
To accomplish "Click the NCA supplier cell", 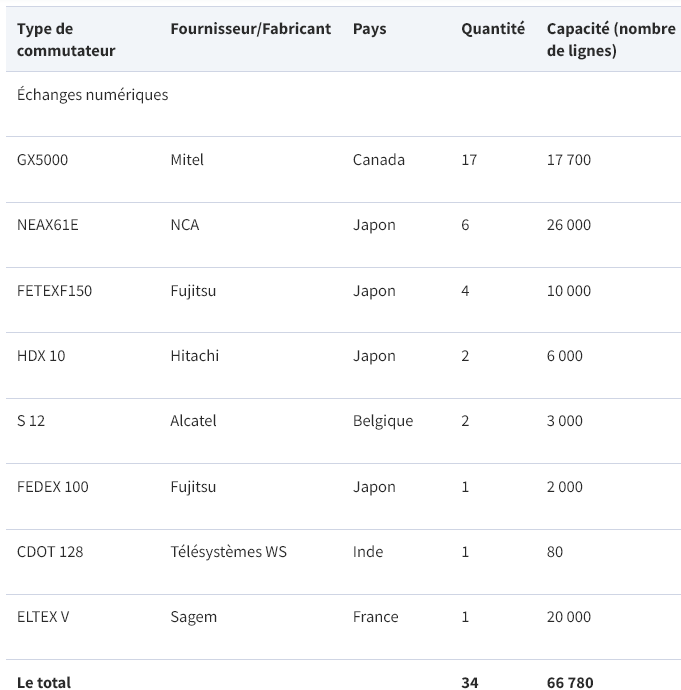I will tap(185, 225).
